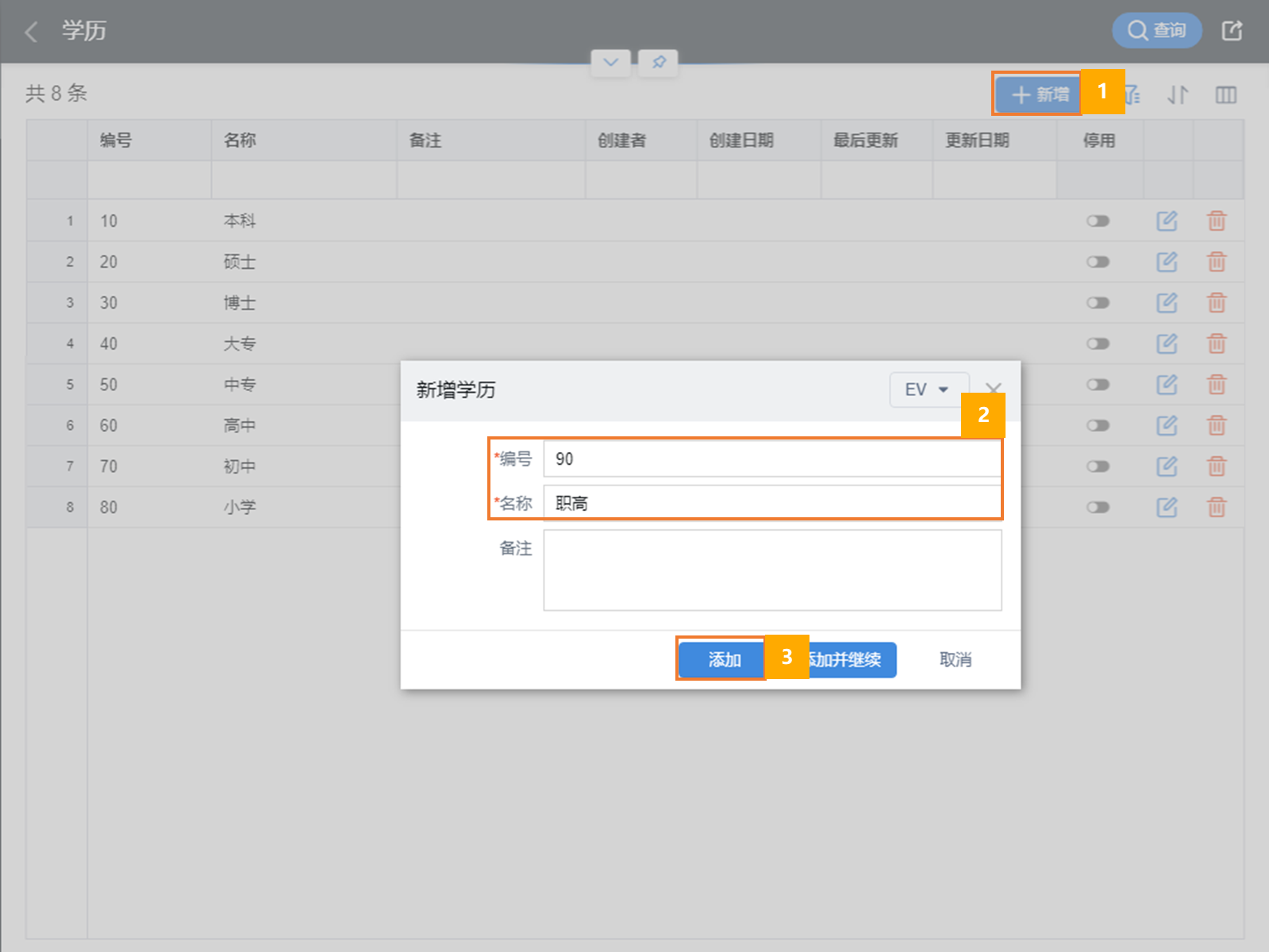Viewport: 1269px width, 952px height.
Task: Toggle 停用 for the 本科 row
Action: [1098, 221]
